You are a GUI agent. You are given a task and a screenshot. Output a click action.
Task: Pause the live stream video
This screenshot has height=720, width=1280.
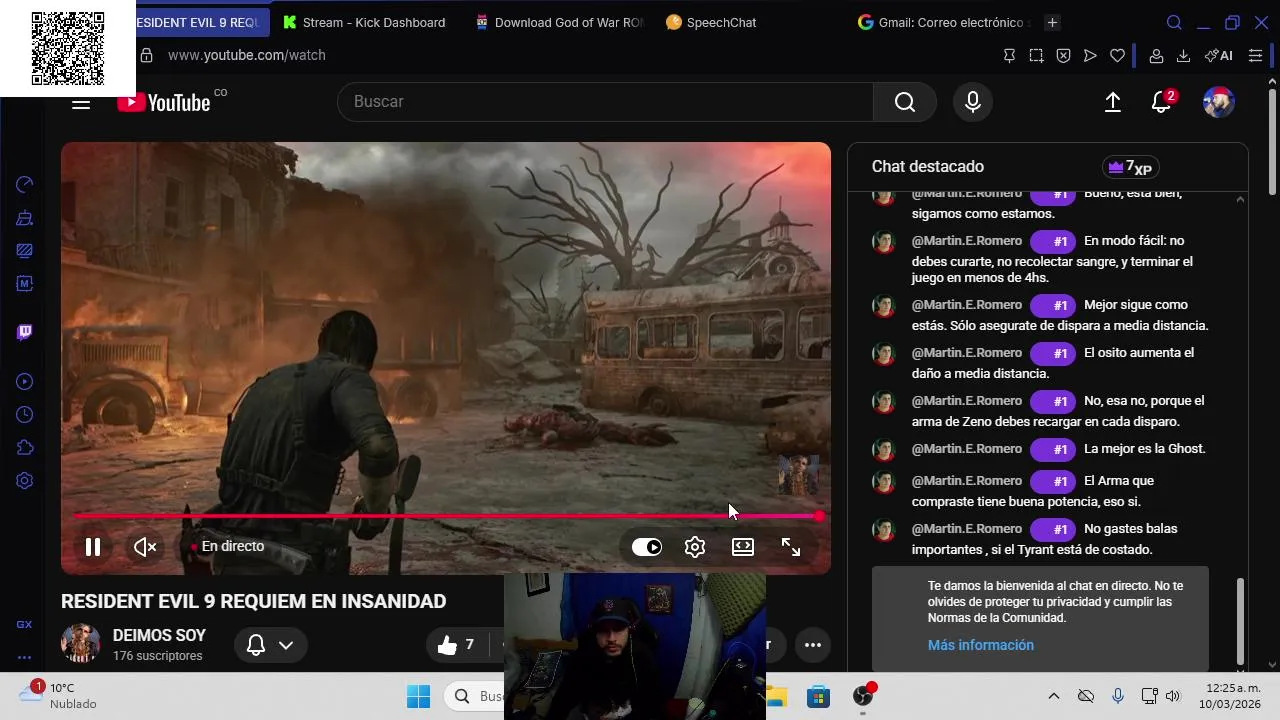pos(93,547)
